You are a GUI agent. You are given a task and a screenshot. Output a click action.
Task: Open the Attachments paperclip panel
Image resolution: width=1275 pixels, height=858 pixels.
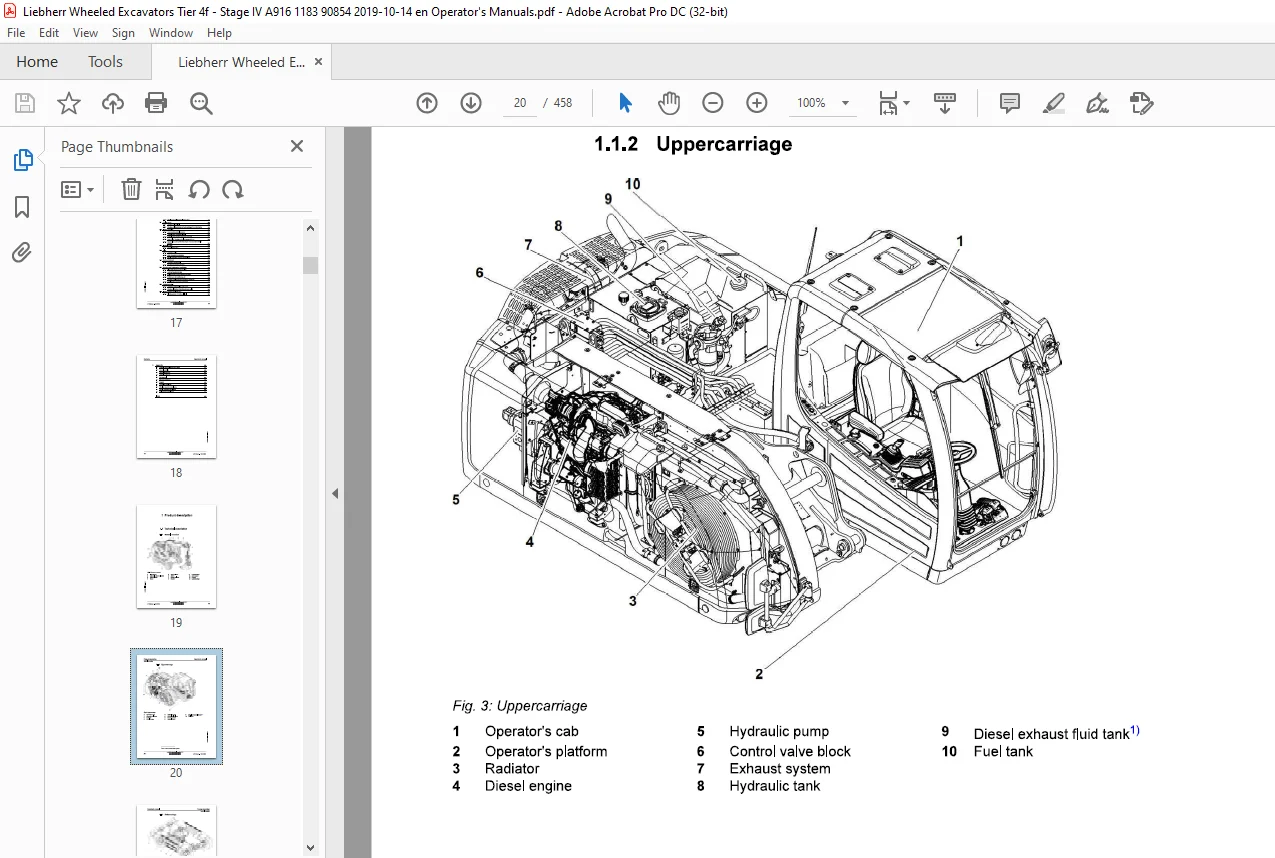click(x=22, y=253)
